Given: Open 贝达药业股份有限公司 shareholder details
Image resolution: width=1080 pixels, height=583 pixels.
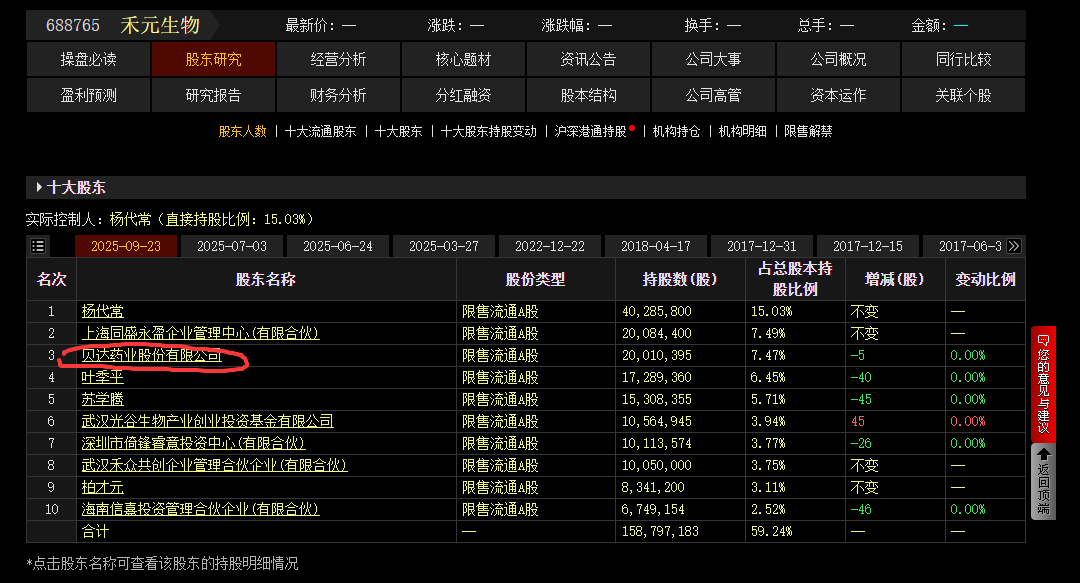Looking at the screenshot, I should (152, 356).
